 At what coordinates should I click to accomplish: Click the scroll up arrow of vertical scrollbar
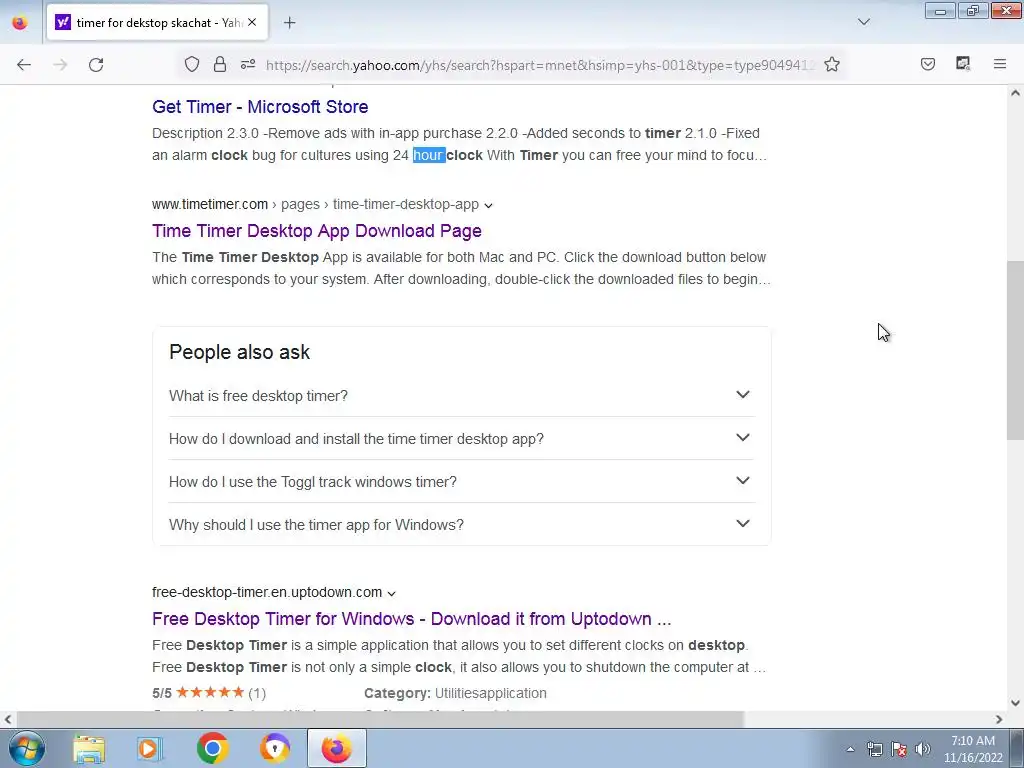[x=1015, y=93]
